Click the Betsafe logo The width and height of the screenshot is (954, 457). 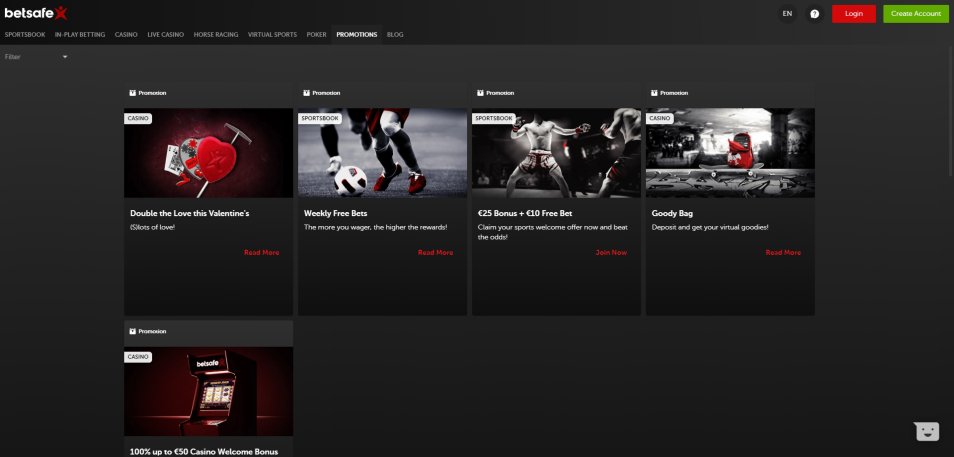point(36,13)
